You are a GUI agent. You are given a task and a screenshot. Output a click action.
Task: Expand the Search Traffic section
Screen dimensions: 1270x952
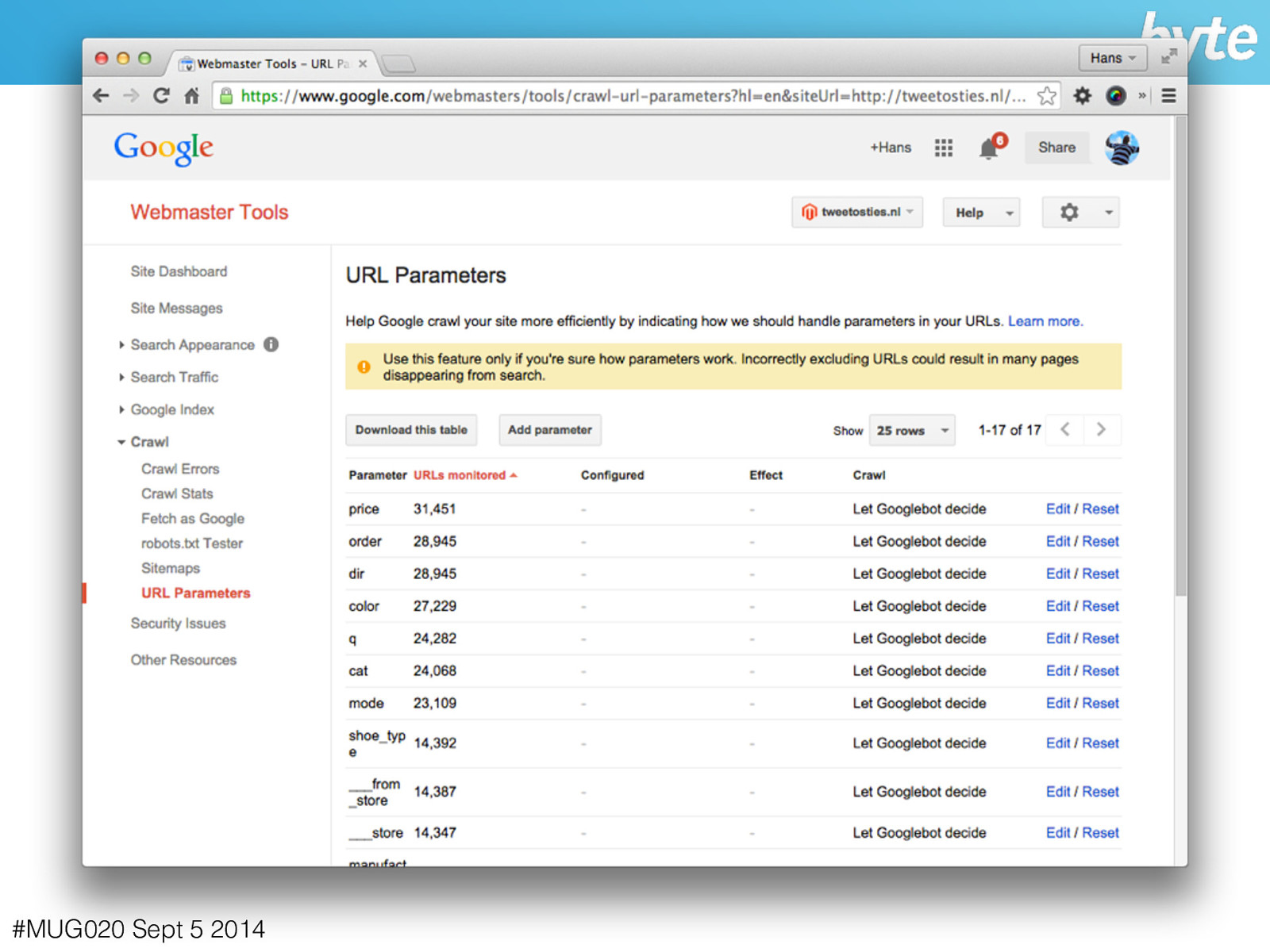121,377
